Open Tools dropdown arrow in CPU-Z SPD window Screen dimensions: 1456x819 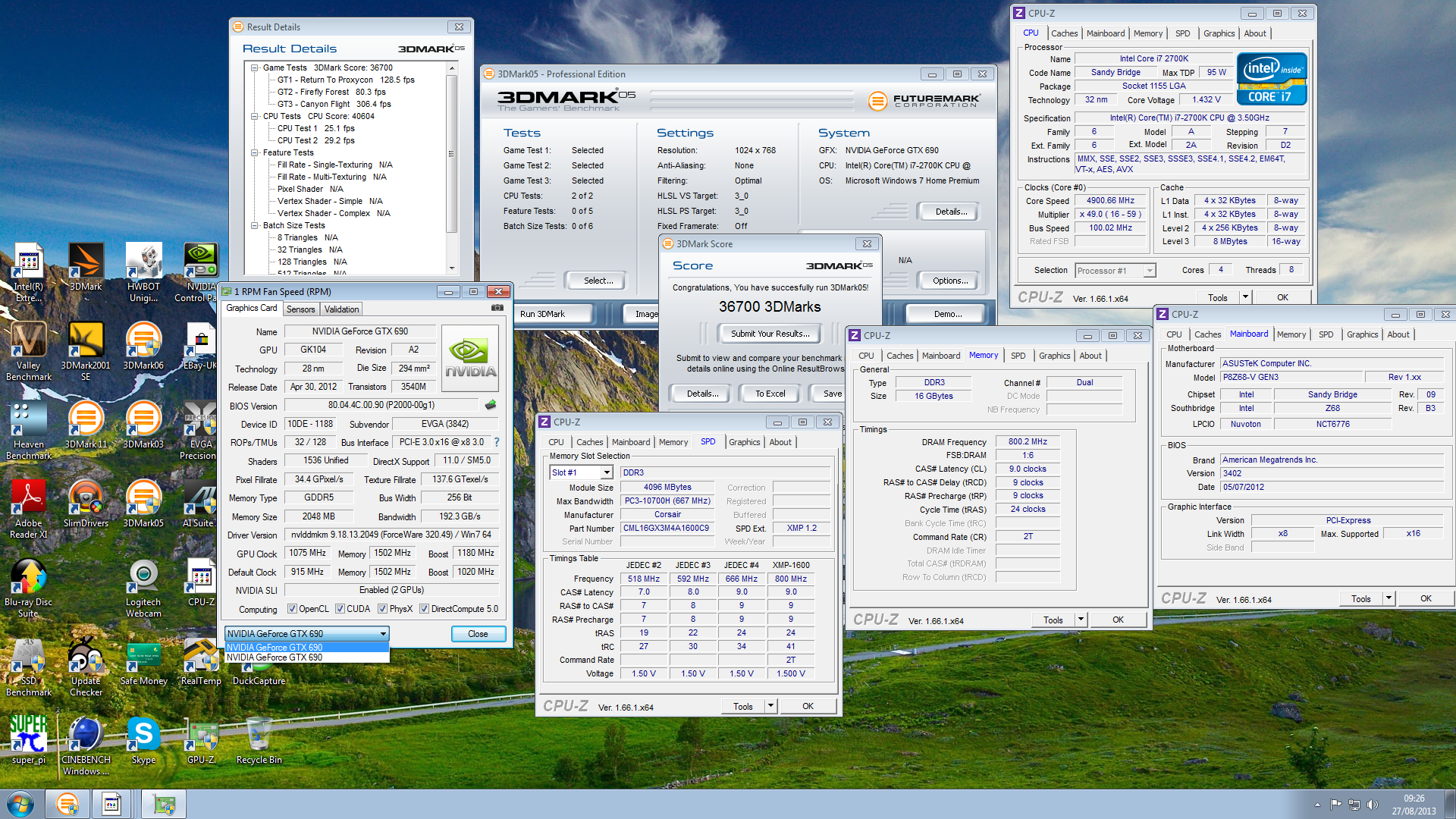coord(770,706)
